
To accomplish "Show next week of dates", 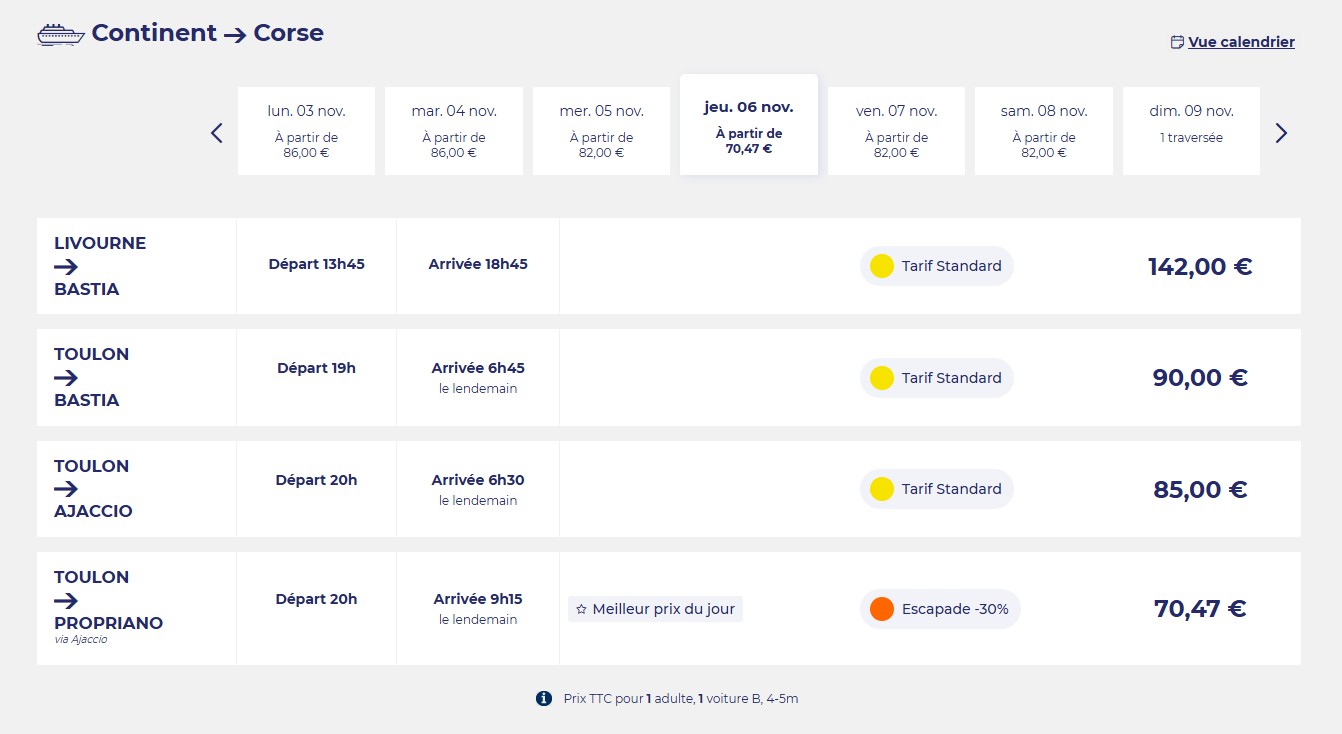I will click(x=1281, y=133).
